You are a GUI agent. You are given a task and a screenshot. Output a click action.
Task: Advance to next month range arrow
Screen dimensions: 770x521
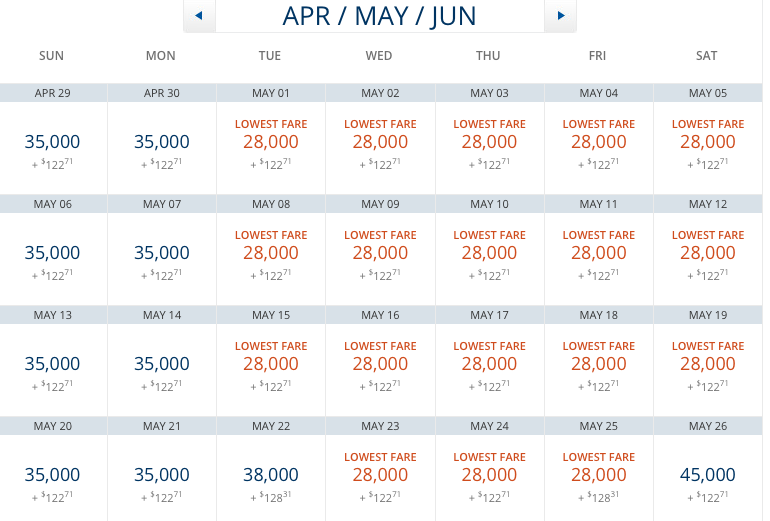pos(561,16)
